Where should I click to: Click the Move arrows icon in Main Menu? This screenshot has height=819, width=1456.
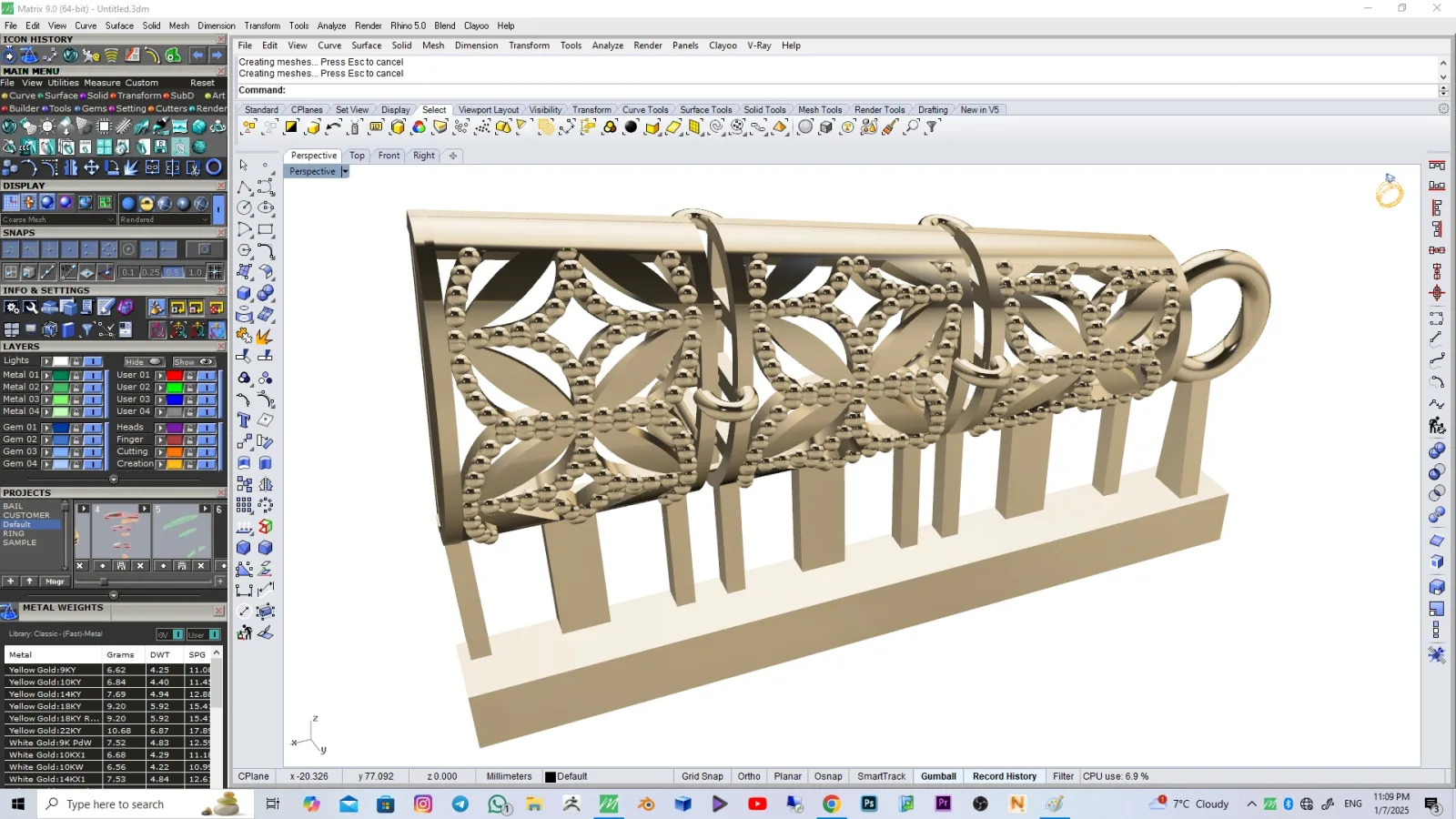92,167
